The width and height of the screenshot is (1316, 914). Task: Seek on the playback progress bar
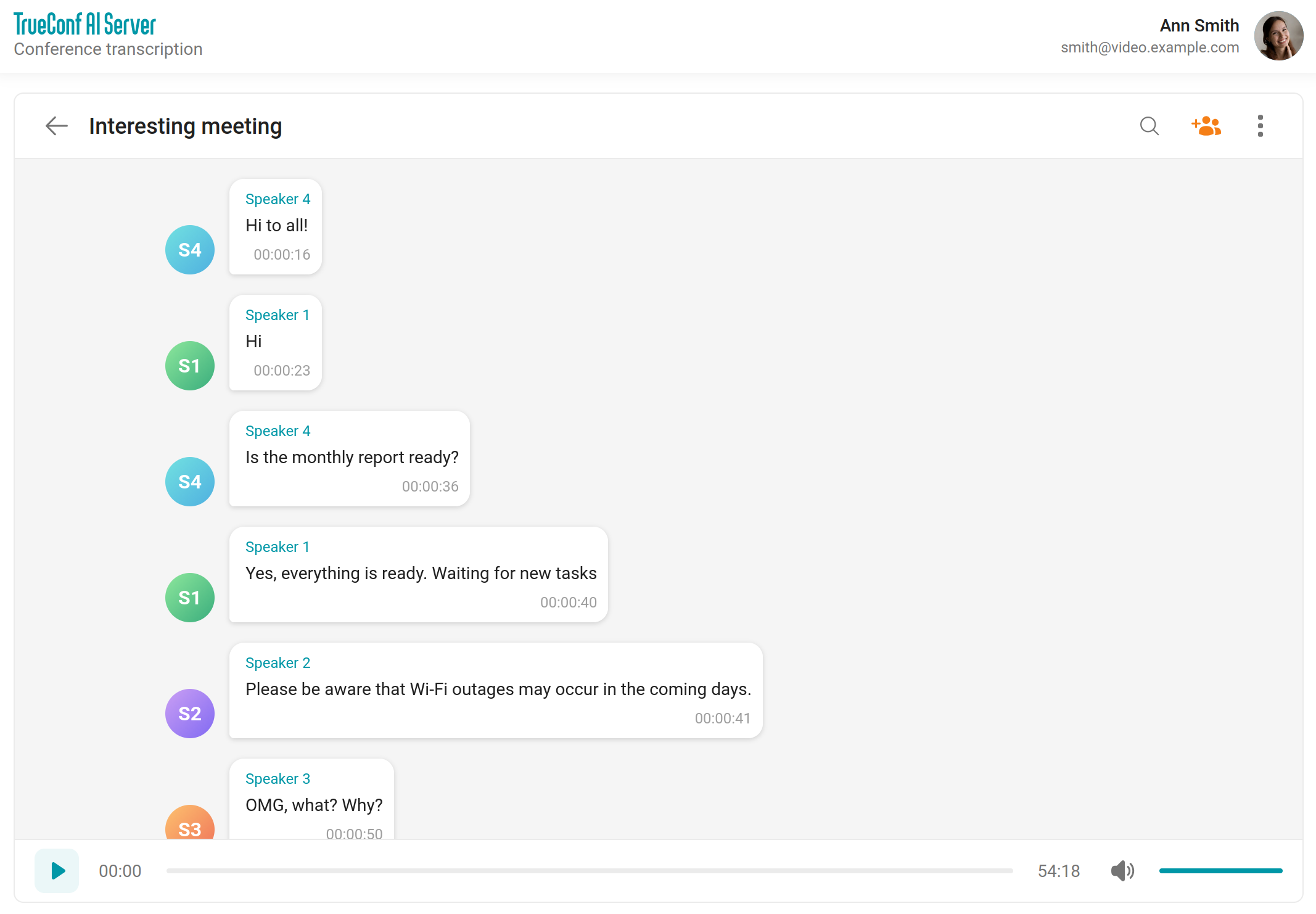[x=590, y=871]
